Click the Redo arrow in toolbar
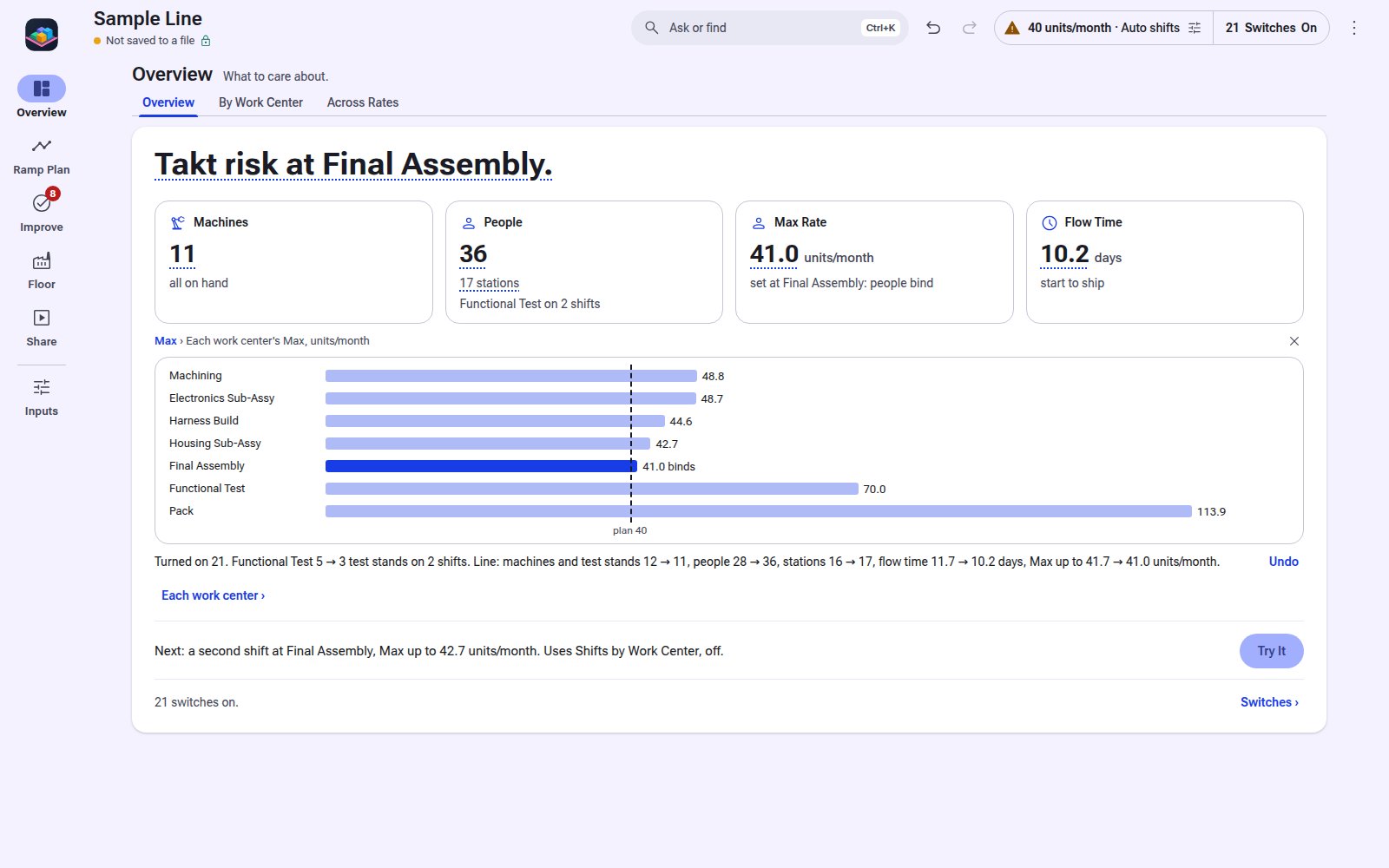This screenshot has width=1389, height=868. tap(970, 28)
